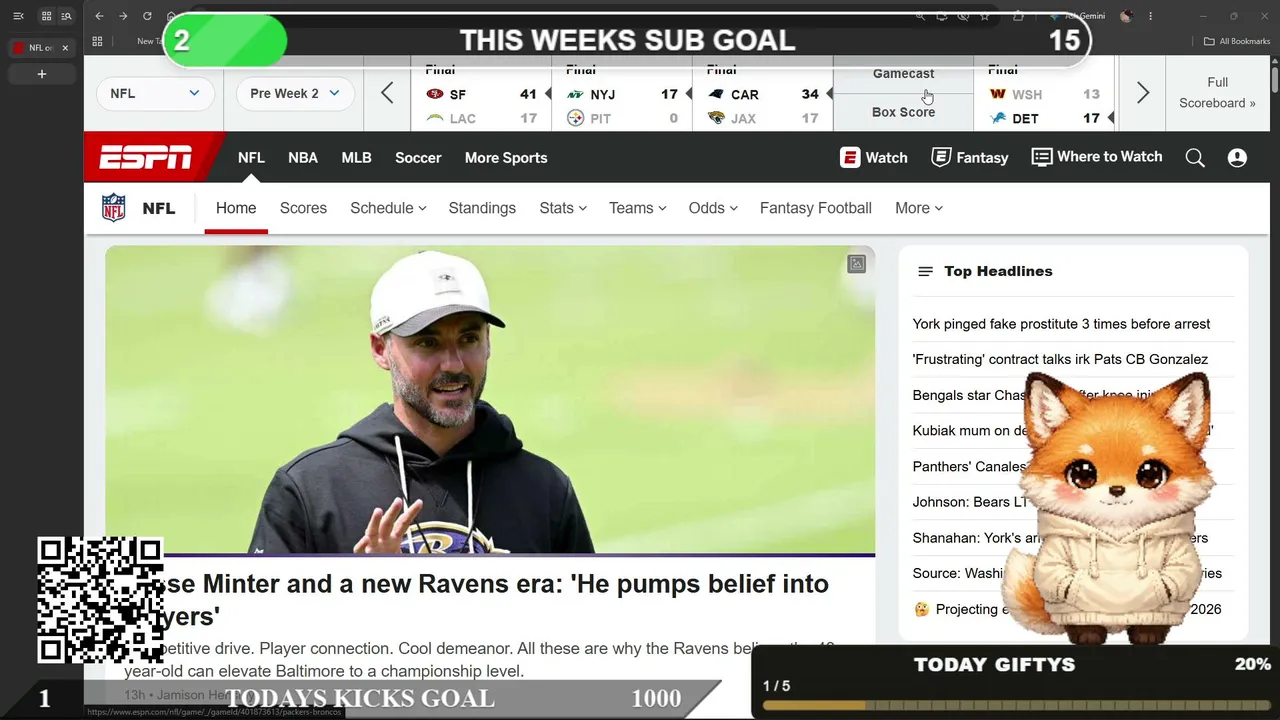Go back in the browser

99,16
